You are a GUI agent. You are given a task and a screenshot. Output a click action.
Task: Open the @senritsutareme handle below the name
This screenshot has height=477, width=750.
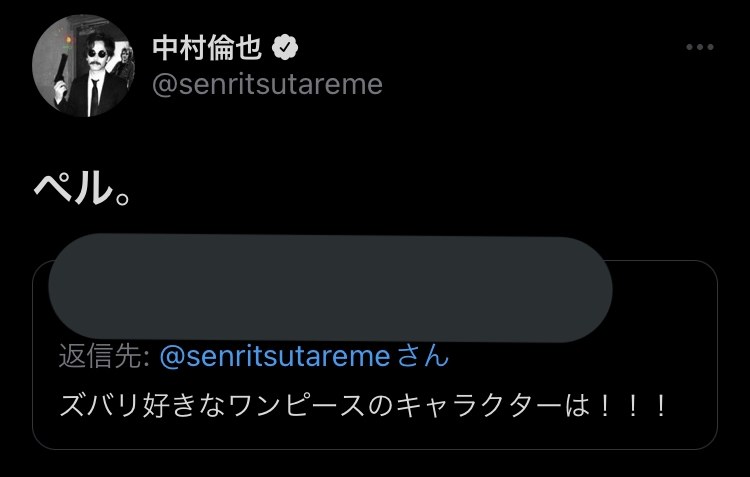267,84
